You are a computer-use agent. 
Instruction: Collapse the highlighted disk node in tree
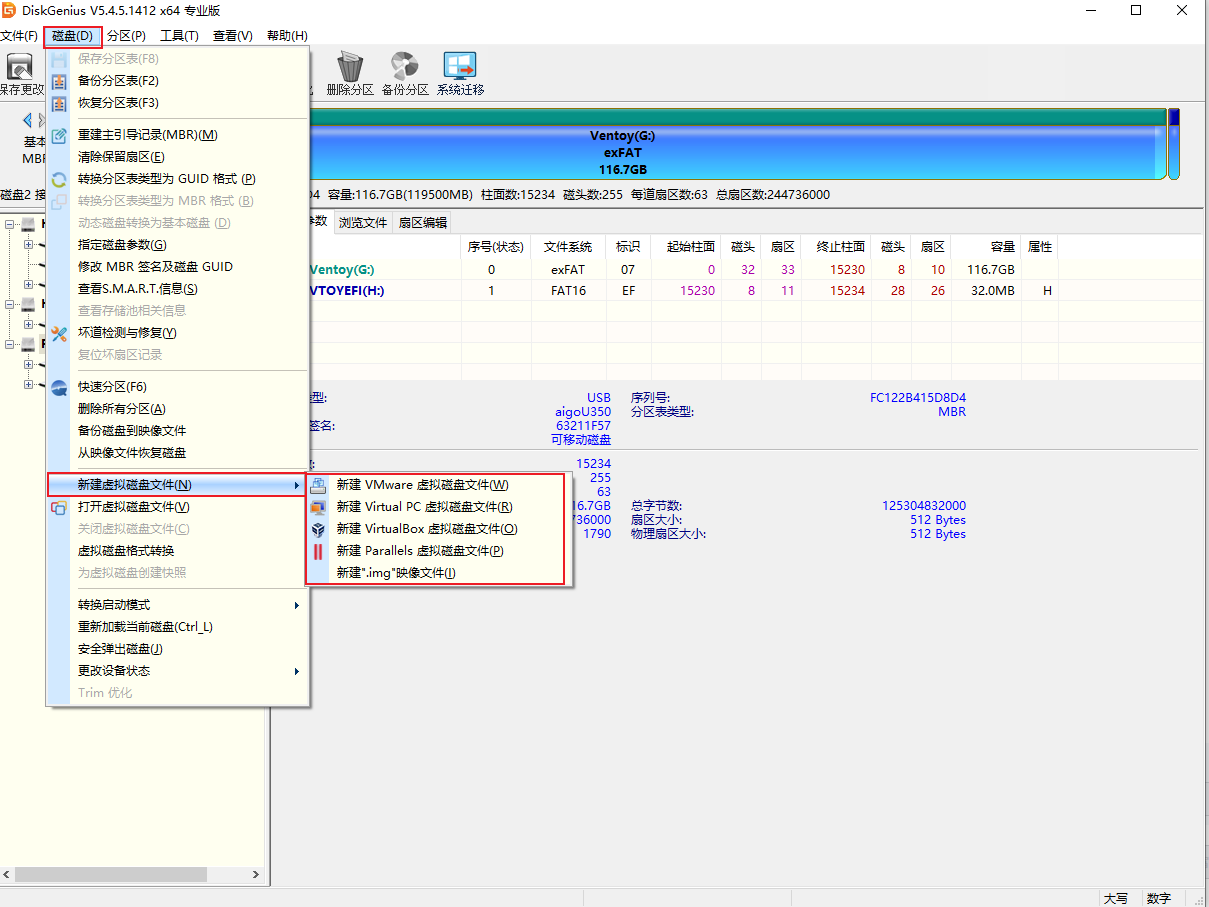(x=10, y=345)
